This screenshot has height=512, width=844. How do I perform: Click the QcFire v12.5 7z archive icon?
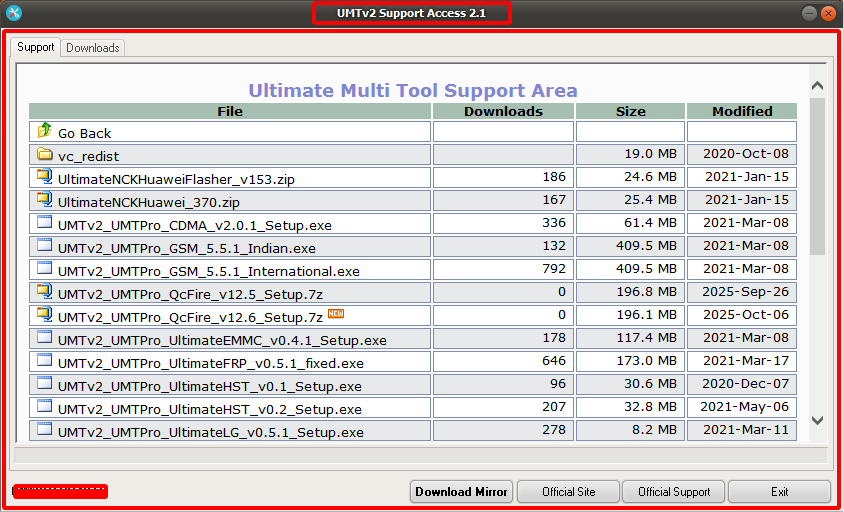coord(44,292)
